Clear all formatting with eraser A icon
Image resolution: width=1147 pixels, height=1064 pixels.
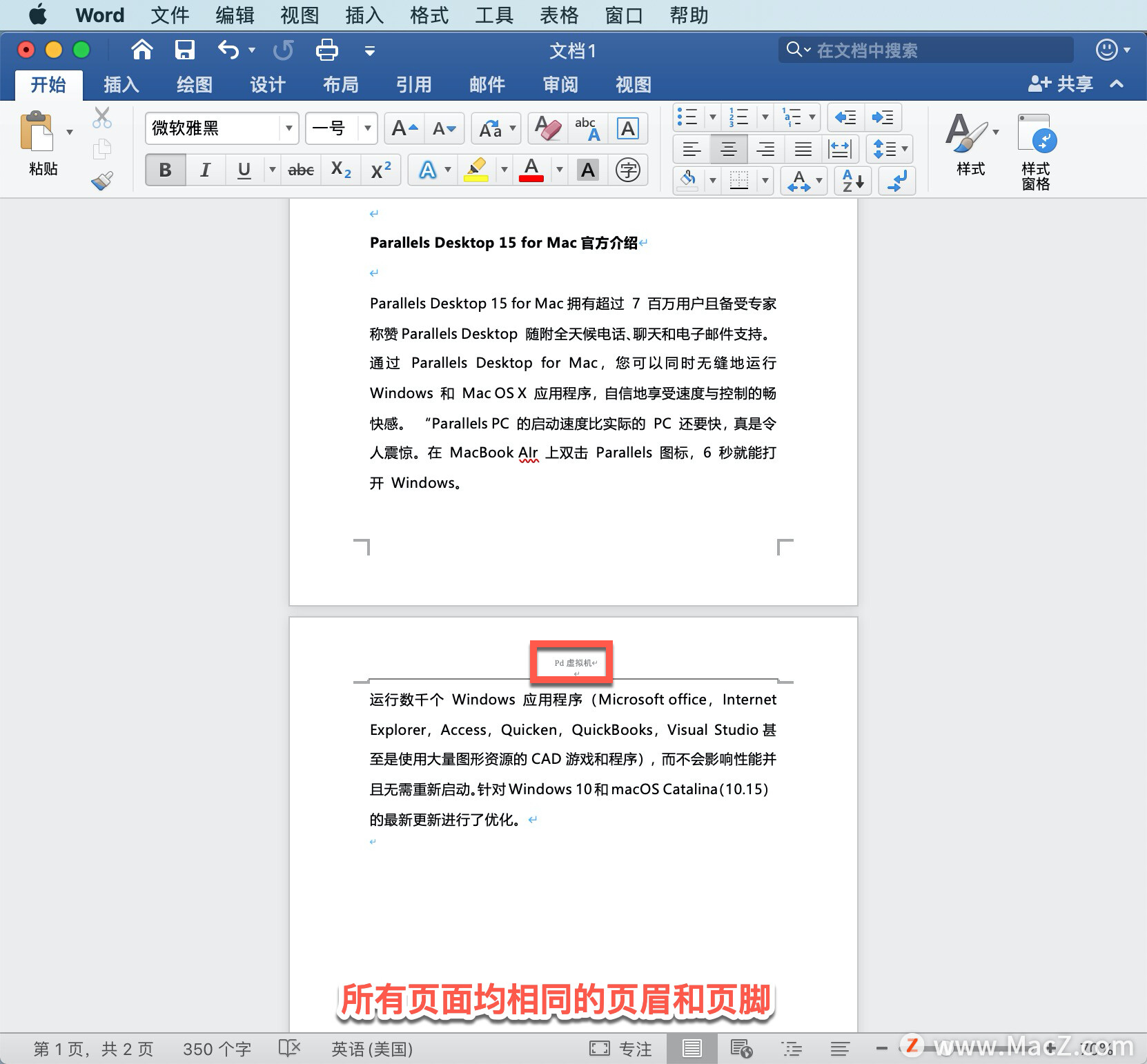click(x=548, y=128)
